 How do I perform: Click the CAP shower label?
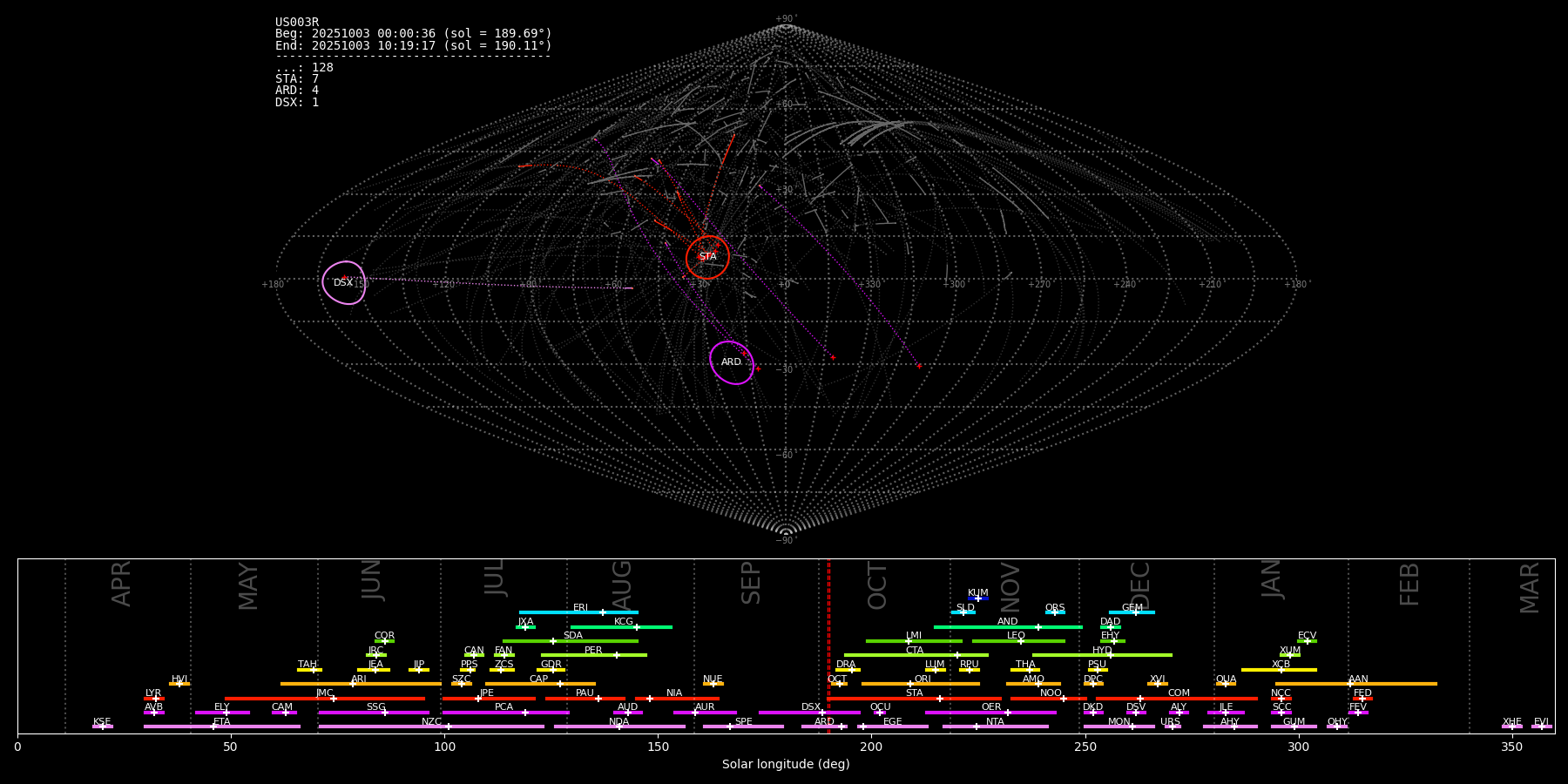coord(539,679)
